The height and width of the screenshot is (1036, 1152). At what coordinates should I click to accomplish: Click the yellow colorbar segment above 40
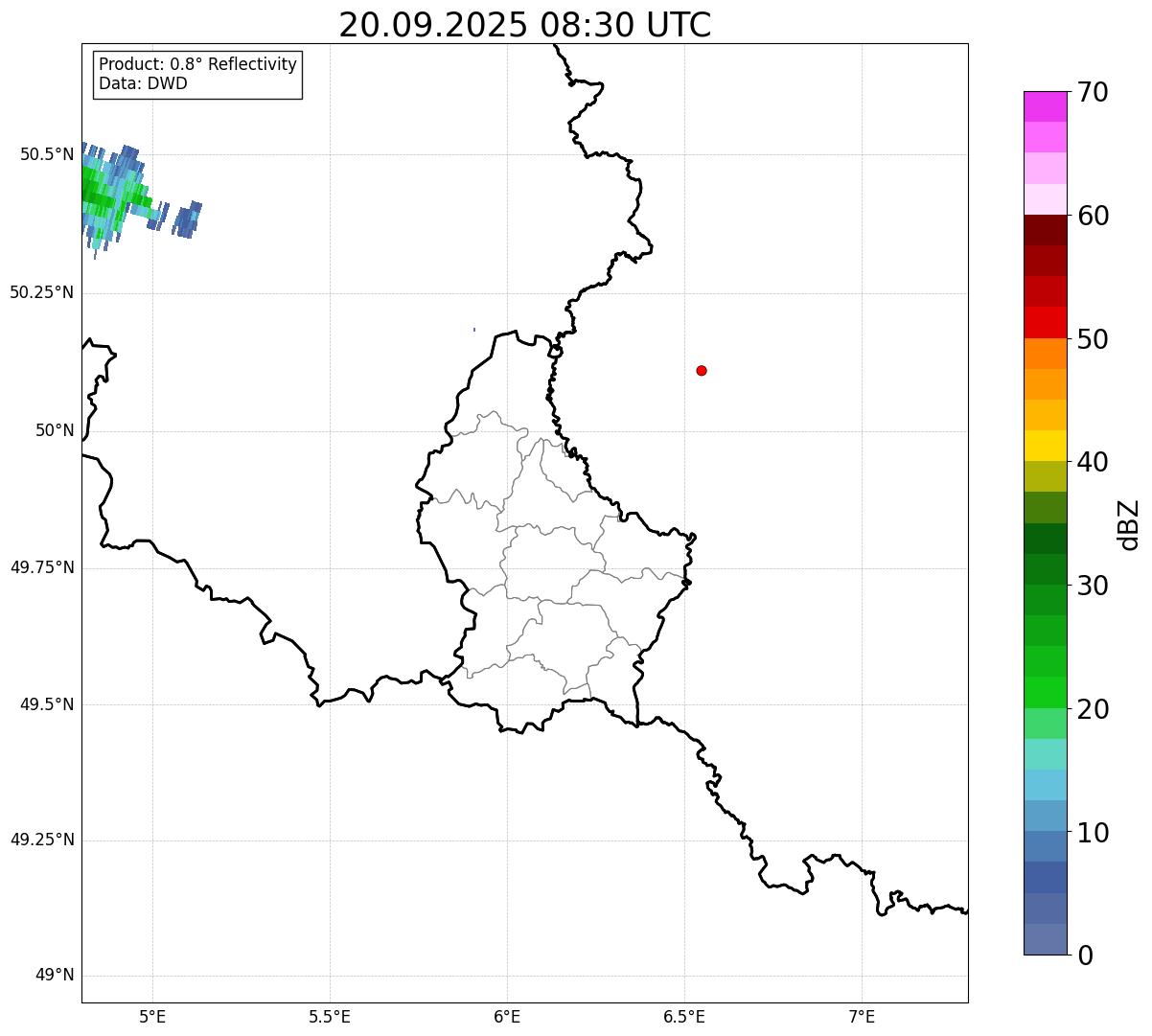1045,446
